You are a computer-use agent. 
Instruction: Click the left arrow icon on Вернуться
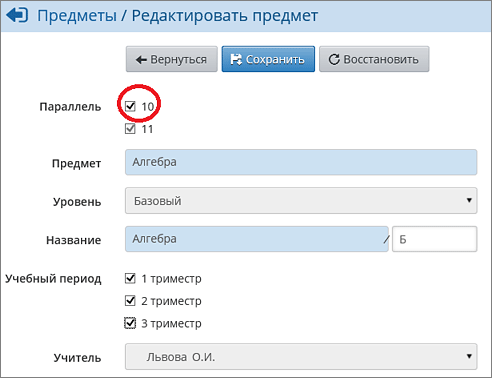[x=141, y=60]
